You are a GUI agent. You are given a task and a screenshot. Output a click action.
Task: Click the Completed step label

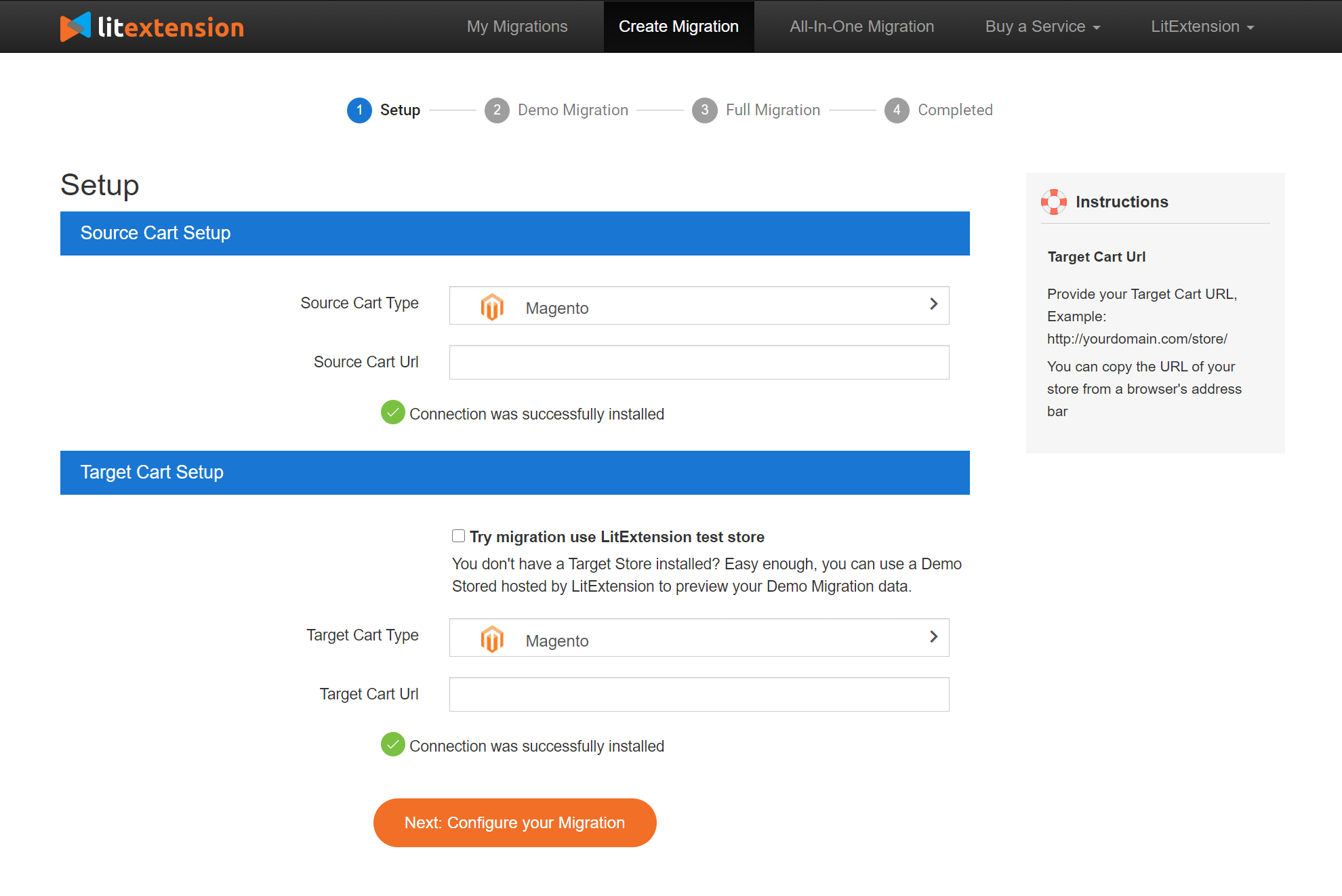pyautogui.click(x=955, y=110)
